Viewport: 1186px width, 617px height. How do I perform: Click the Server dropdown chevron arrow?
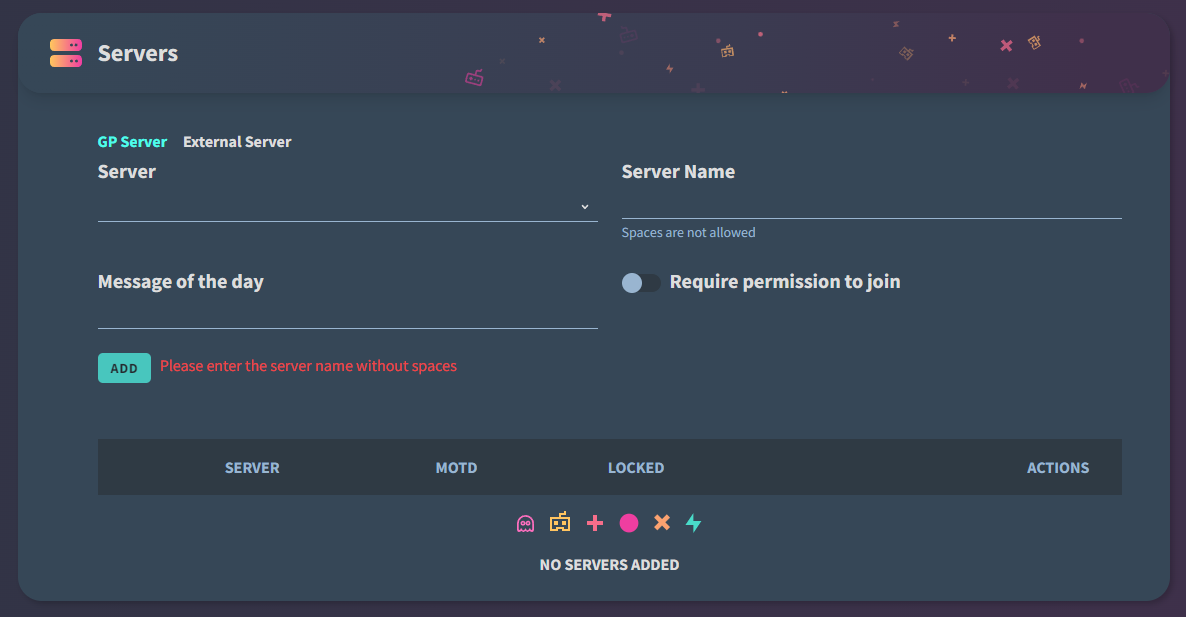[585, 206]
